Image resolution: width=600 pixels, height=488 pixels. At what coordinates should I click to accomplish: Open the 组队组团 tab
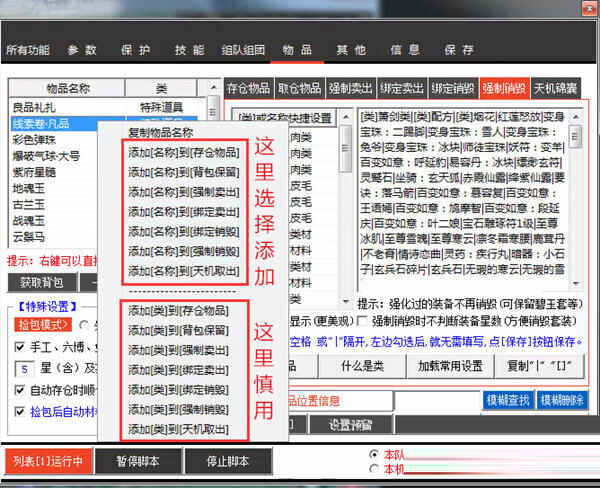[243, 50]
